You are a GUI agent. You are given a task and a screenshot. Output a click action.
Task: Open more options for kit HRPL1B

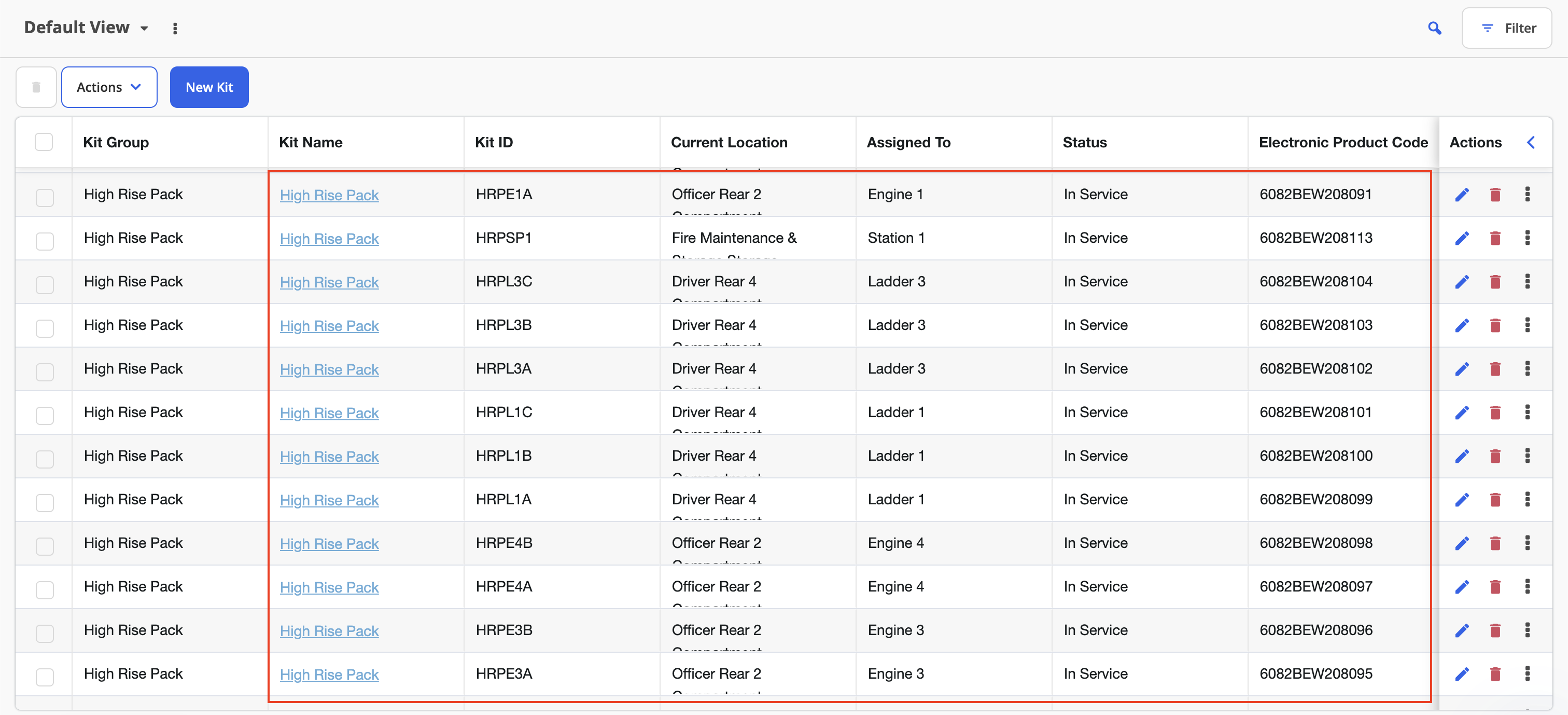[1527, 456]
